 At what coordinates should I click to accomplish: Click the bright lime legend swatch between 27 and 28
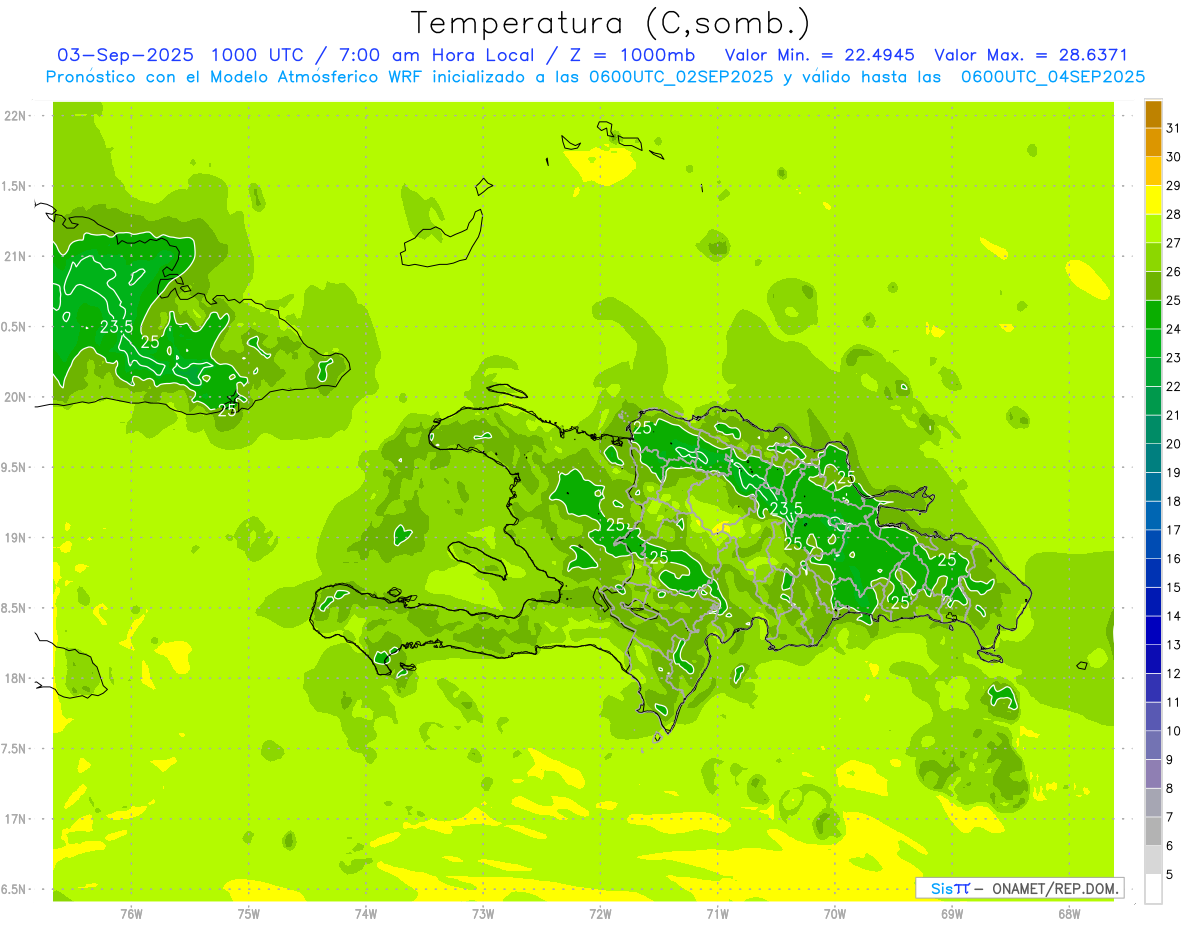point(1153,229)
